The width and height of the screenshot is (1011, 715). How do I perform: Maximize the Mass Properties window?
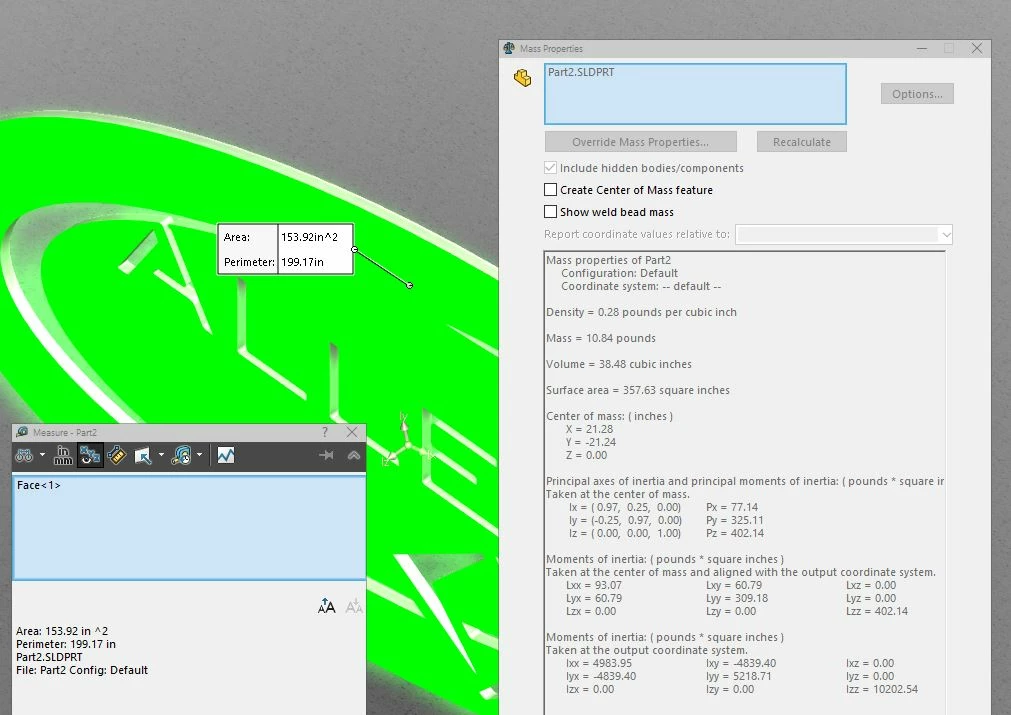[x=948, y=48]
